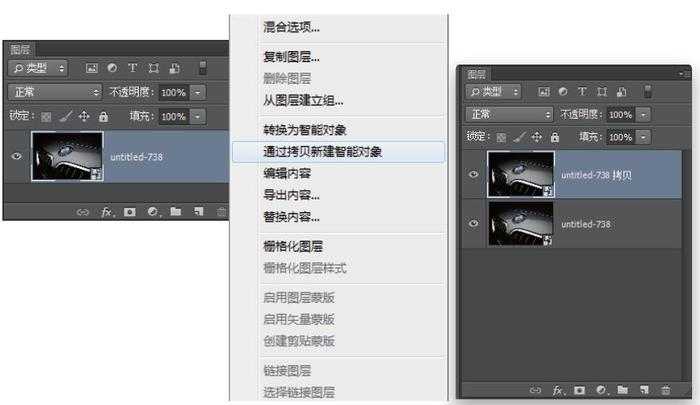Click add layer mask icon in left panel
This screenshot has width=700, height=405.
(x=130, y=212)
